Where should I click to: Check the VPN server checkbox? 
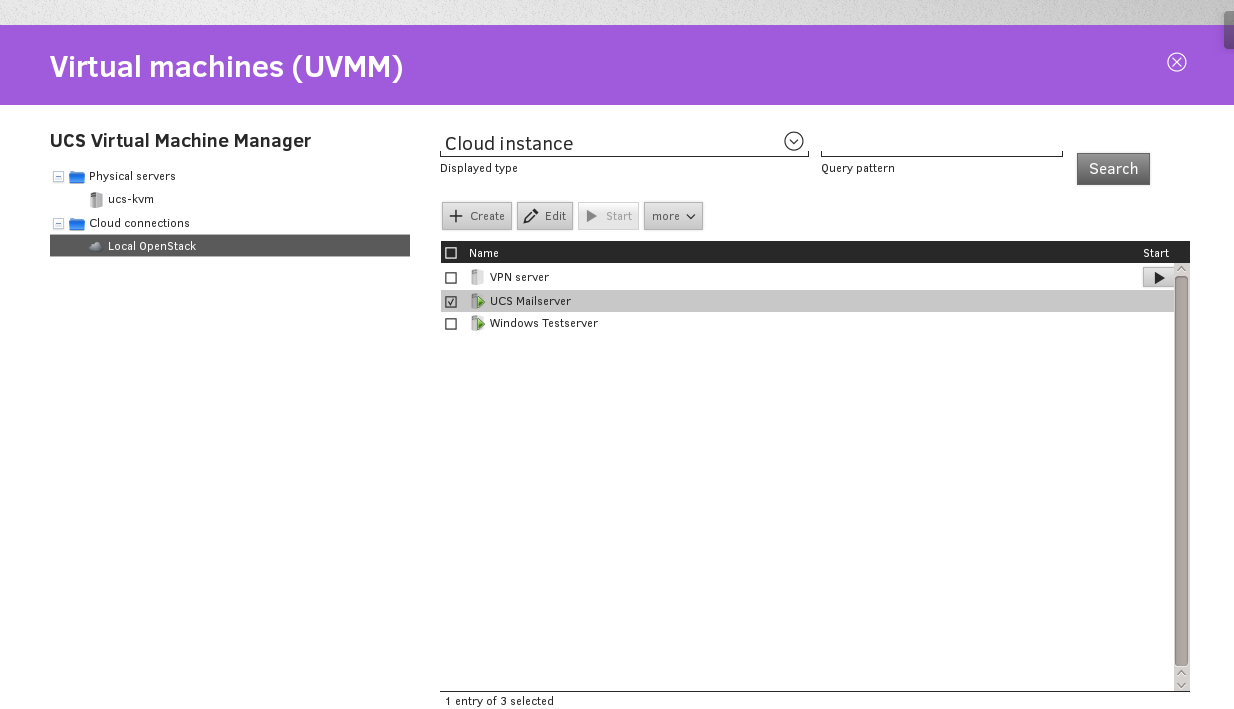coord(451,278)
